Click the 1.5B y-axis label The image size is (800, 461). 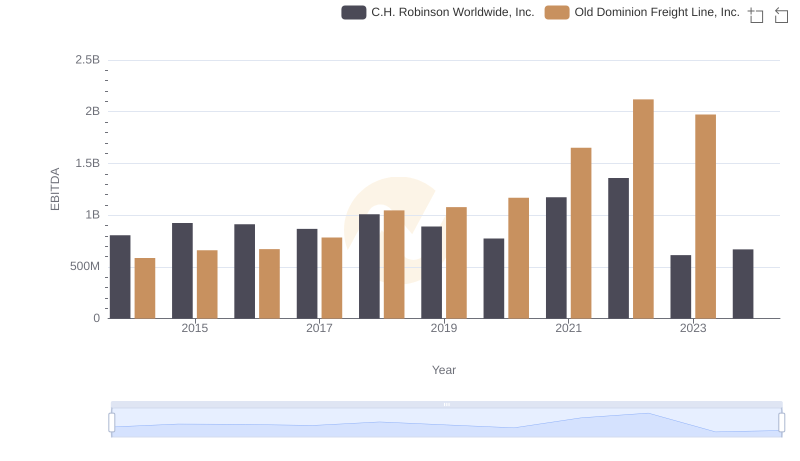click(87, 163)
